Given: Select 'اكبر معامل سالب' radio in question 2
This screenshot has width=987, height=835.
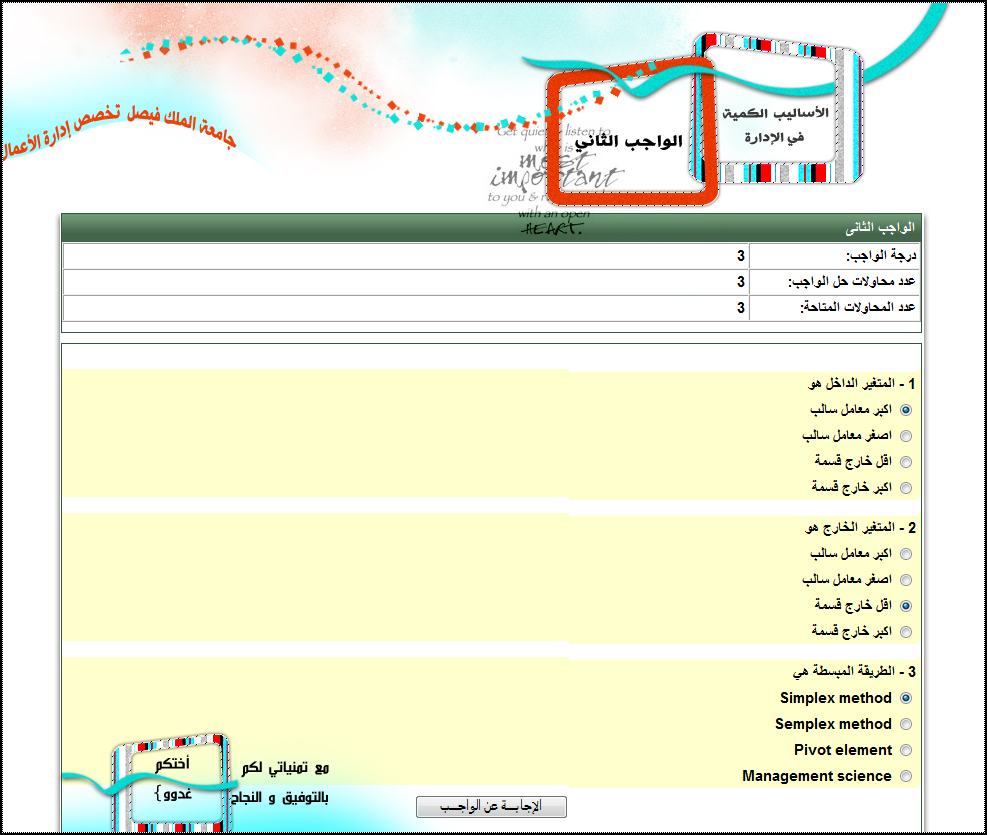Looking at the screenshot, I should pos(906,554).
